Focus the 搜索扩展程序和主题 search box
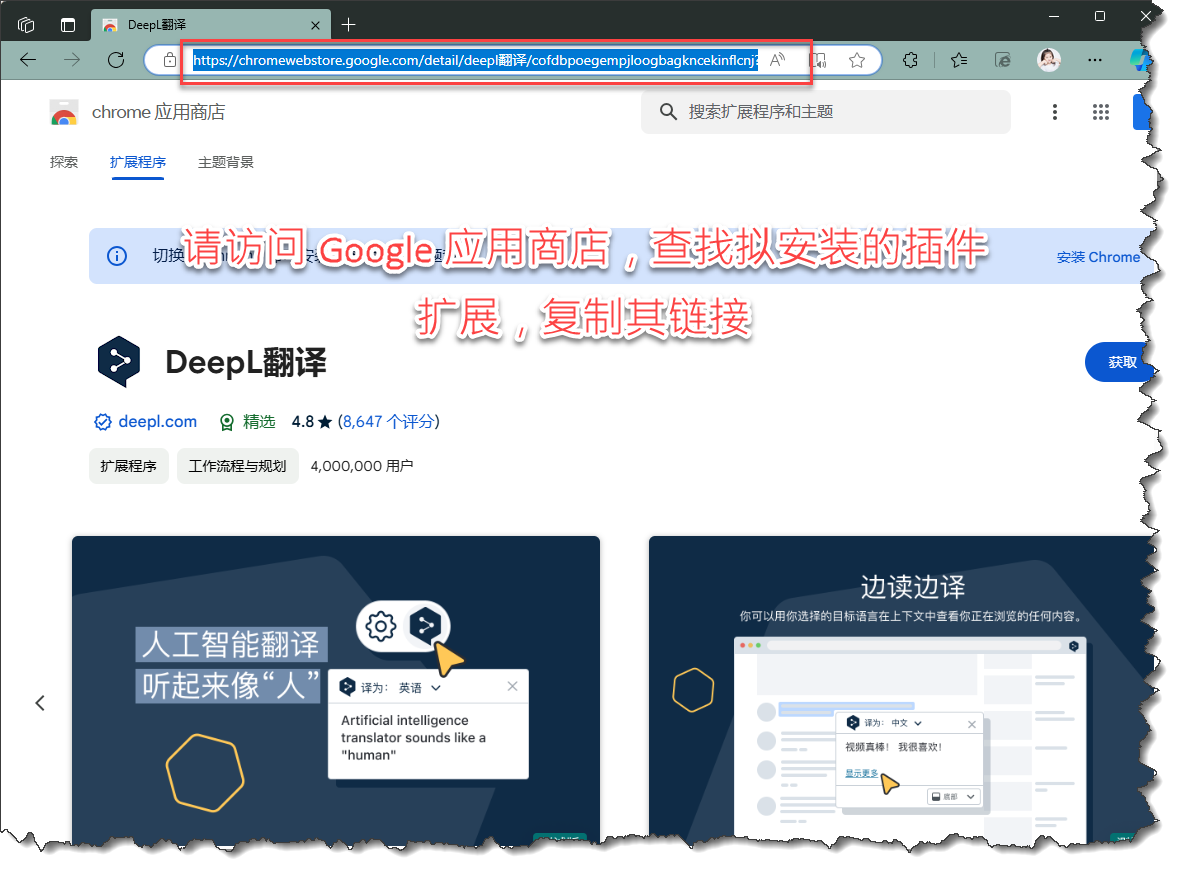 (825, 112)
